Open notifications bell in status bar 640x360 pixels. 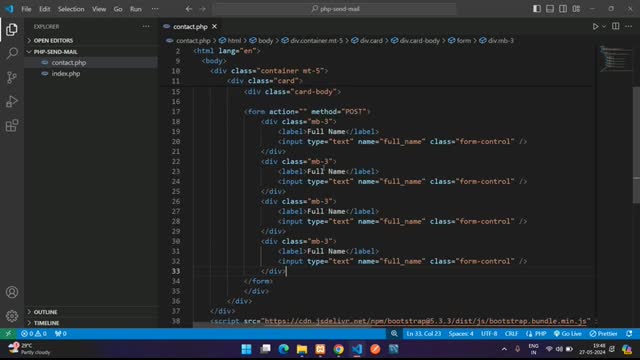coord(629,333)
